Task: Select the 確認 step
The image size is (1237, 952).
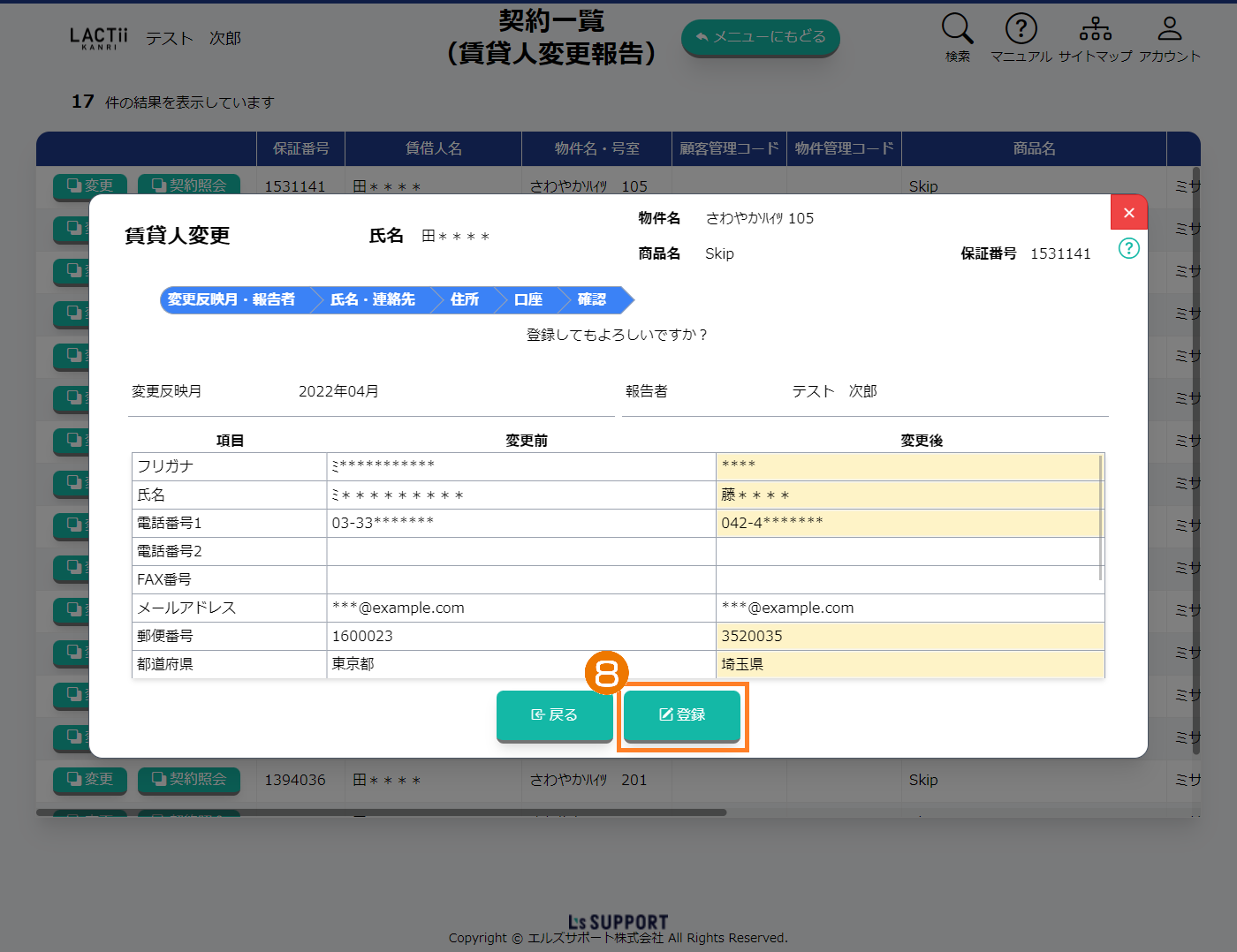Action: 592,300
